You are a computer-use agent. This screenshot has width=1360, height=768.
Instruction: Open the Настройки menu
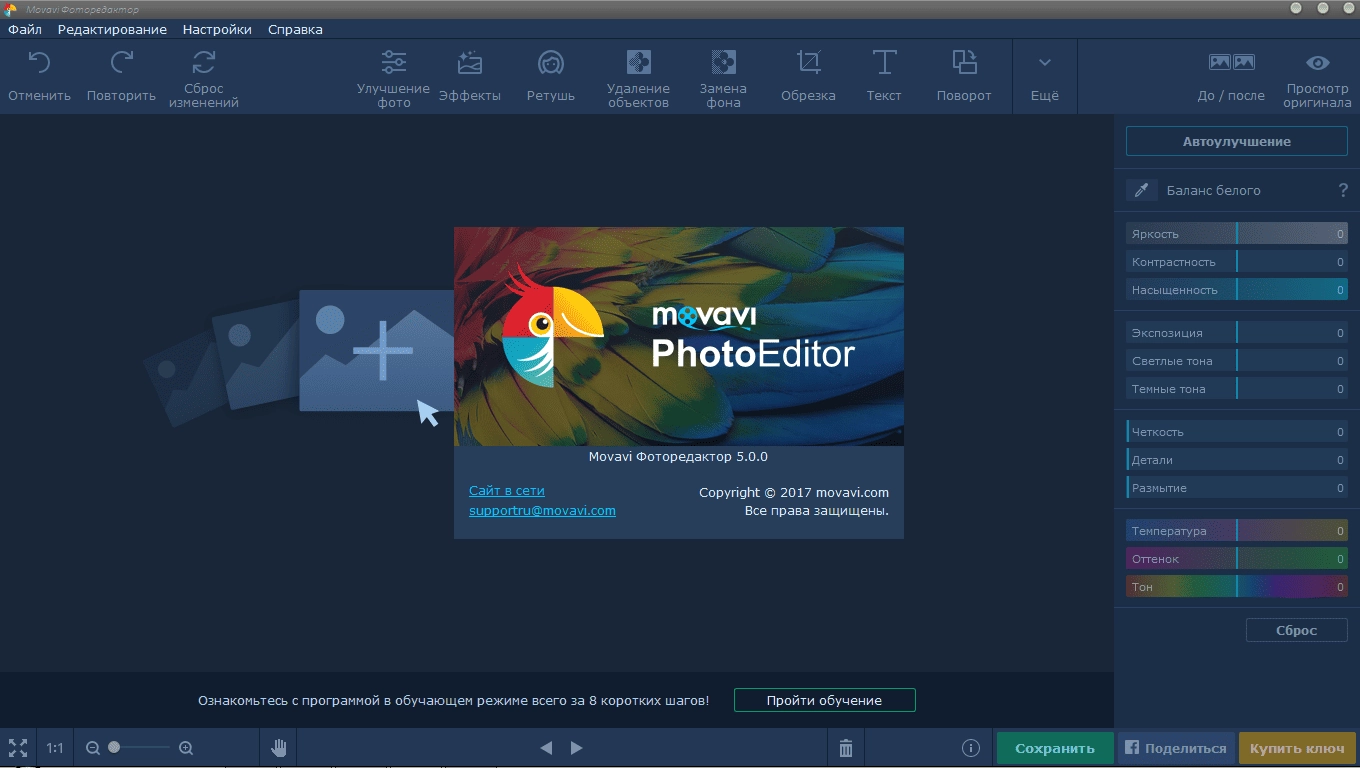(x=217, y=29)
